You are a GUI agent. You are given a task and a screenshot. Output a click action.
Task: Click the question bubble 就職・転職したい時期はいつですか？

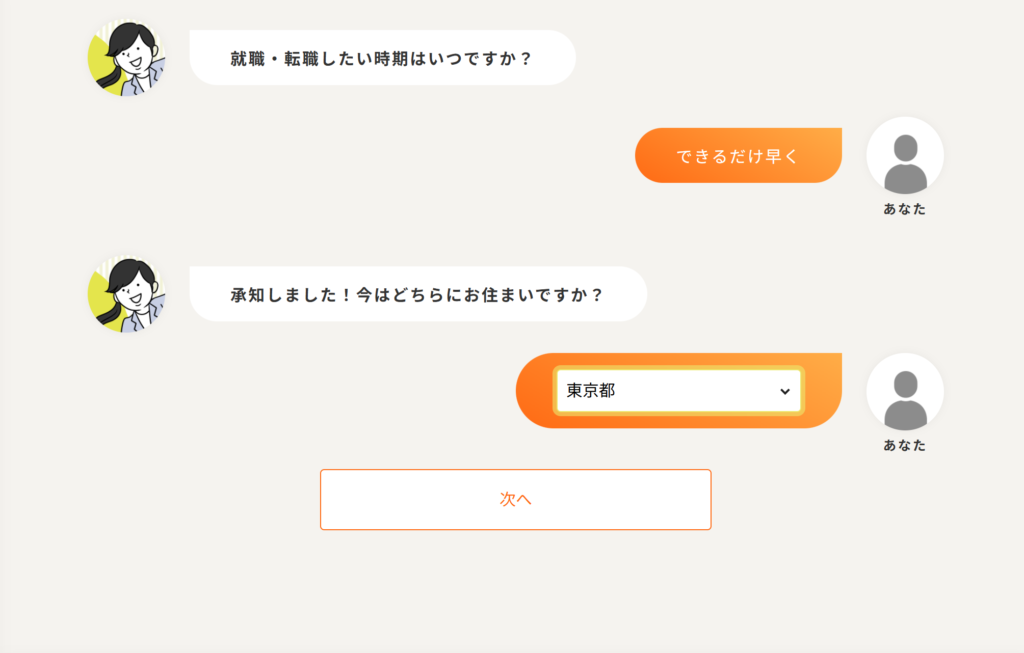point(382,58)
